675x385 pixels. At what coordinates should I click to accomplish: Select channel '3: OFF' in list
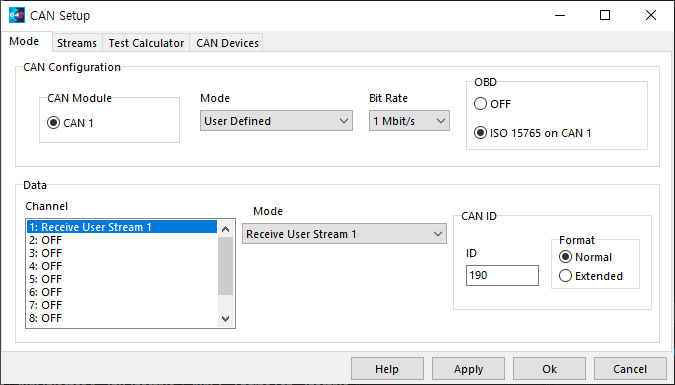pyautogui.click(x=122, y=253)
